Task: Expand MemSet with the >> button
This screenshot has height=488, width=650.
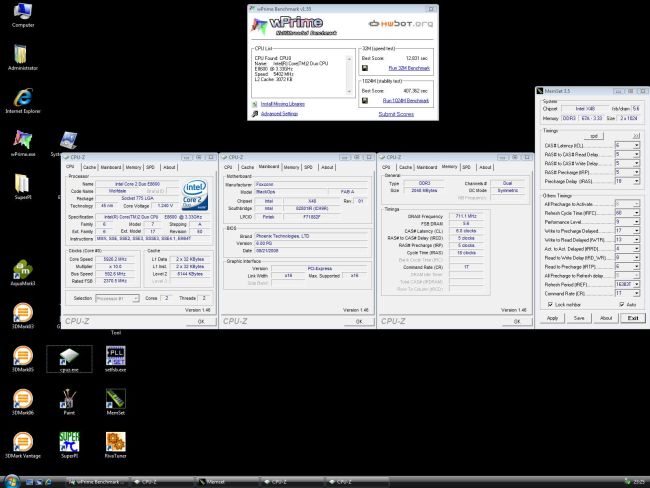Action: pyautogui.click(x=636, y=136)
